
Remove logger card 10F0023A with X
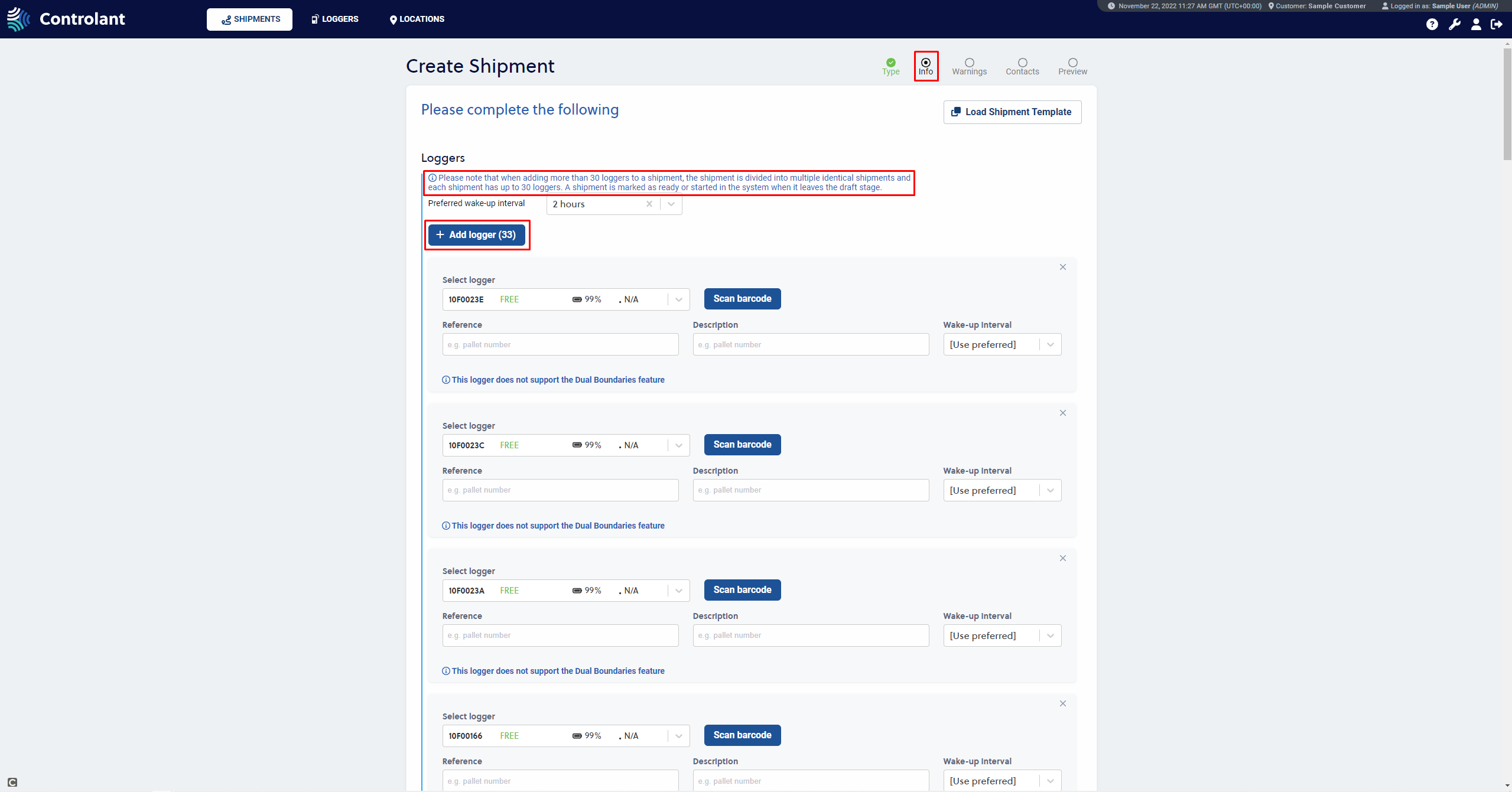pos(1062,558)
